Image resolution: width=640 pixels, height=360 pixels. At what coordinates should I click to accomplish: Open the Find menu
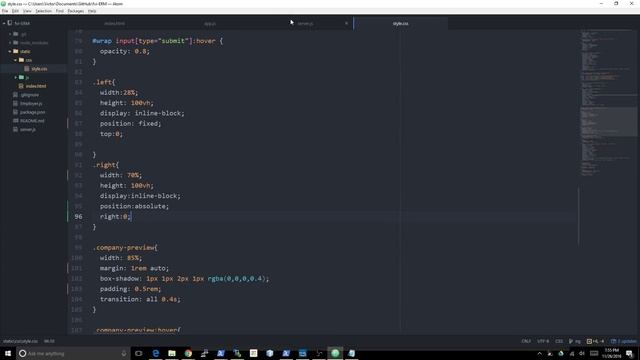(x=60, y=11)
